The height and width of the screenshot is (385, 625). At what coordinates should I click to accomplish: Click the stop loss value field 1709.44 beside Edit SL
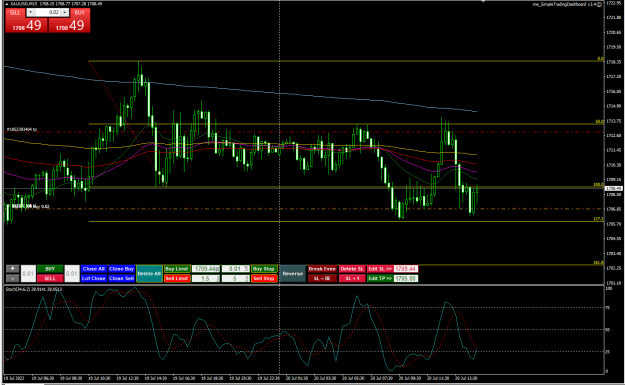(x=406, y=269)
